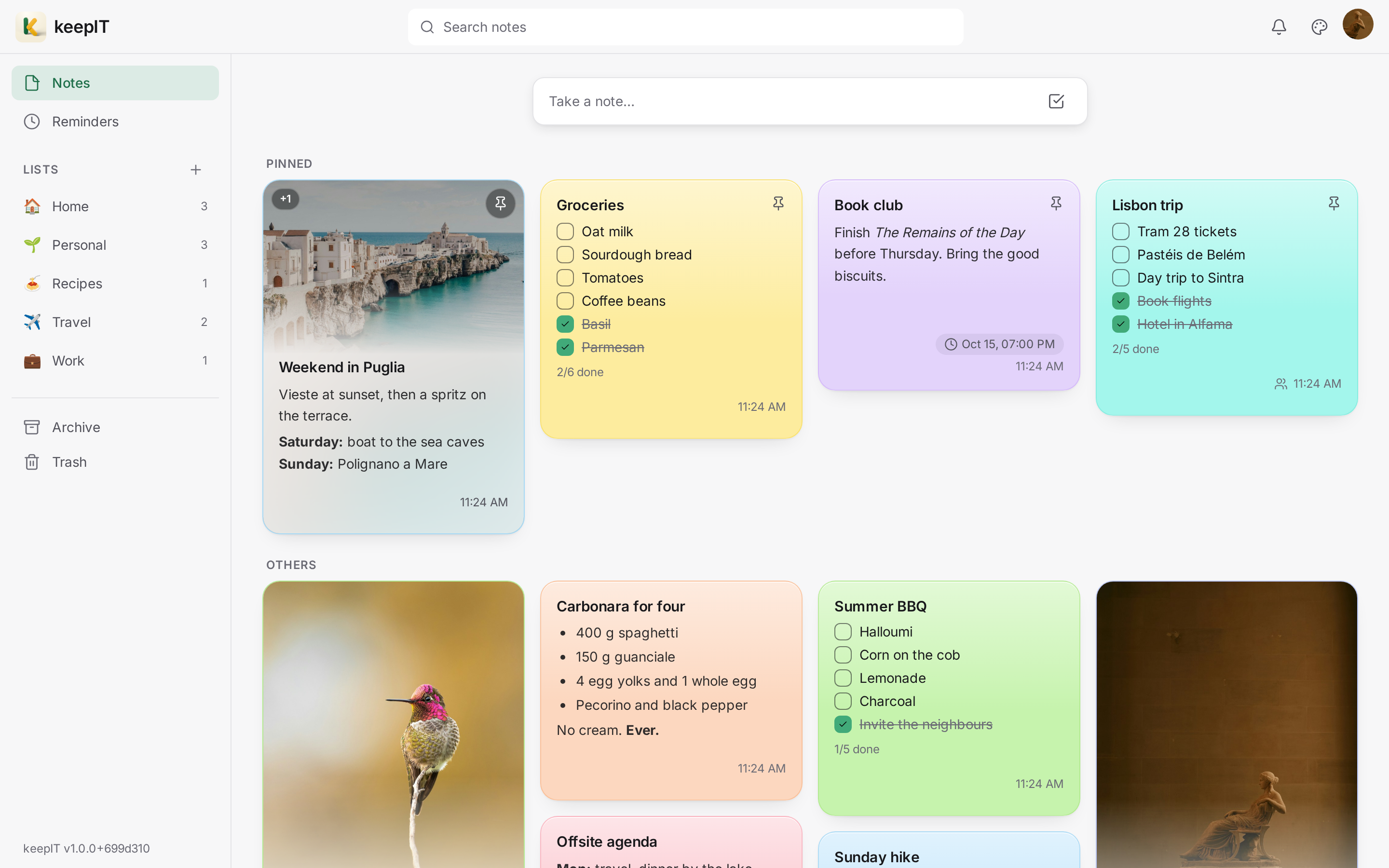Viewport: 1389px width, 868px height.
Task: Check Tomatoes in Groceries
Action: pos(565,278)
